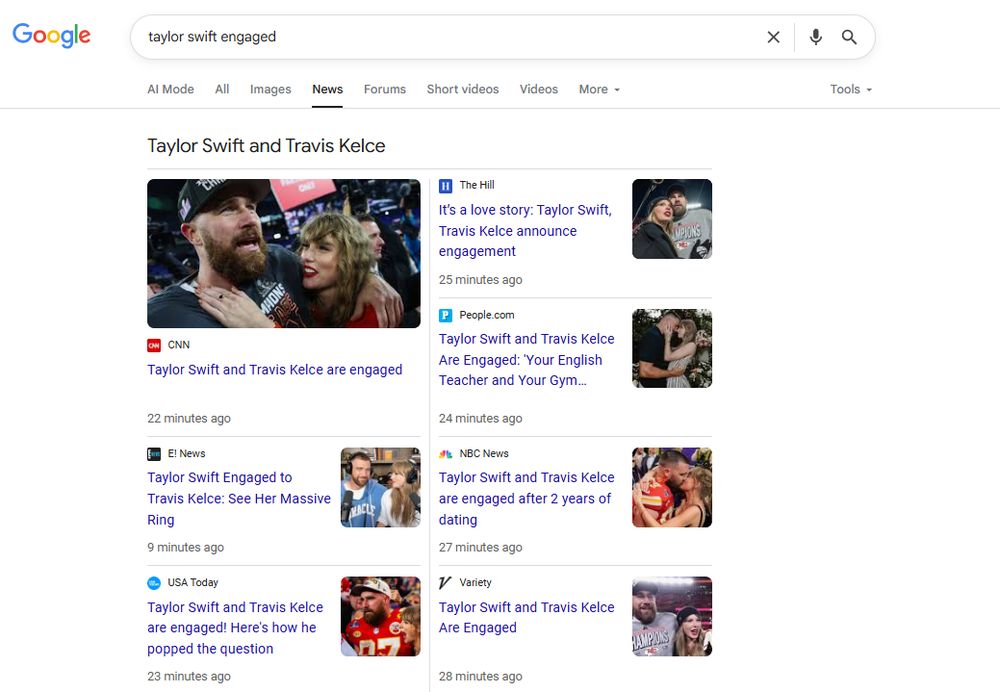Open the Tools dropdown
Viewport: 1000px width, 692px height.
tap(851, 89)
